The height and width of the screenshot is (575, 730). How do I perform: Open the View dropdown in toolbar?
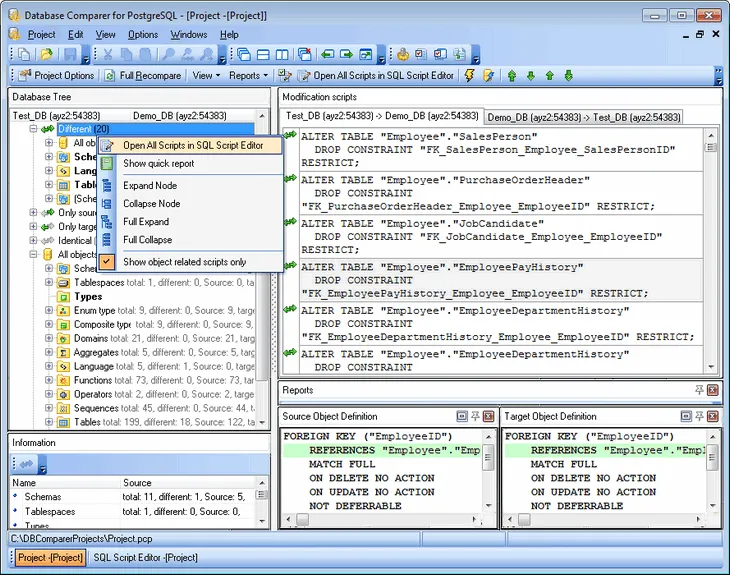click(x=205, y=75)
